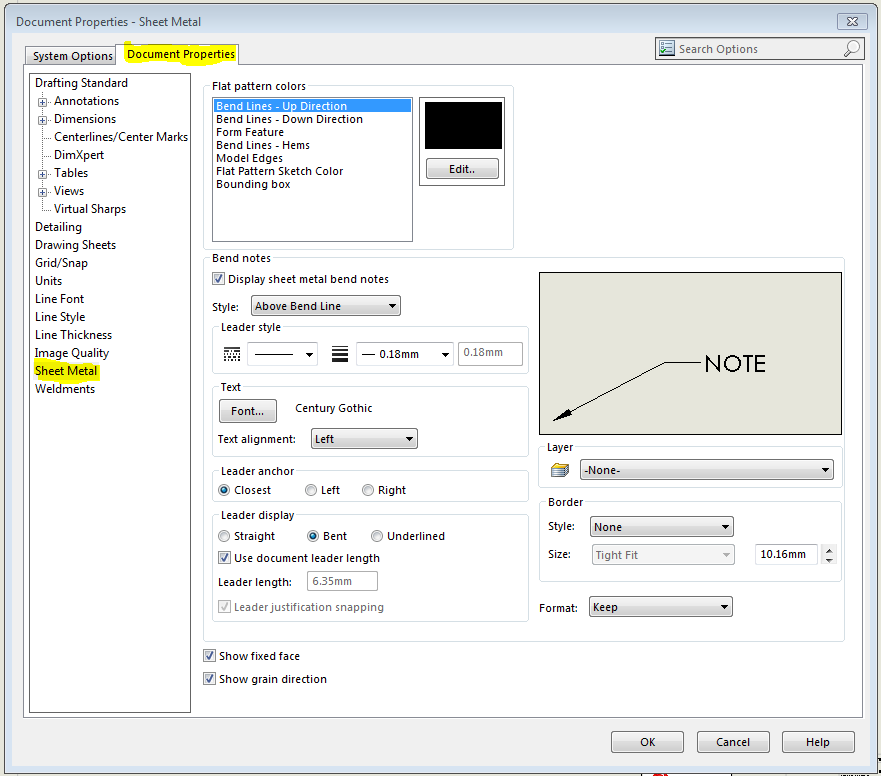Screen dimensions: 881x776
Task: Choose the Right leader anchor radio button
Action: [368, 490]
